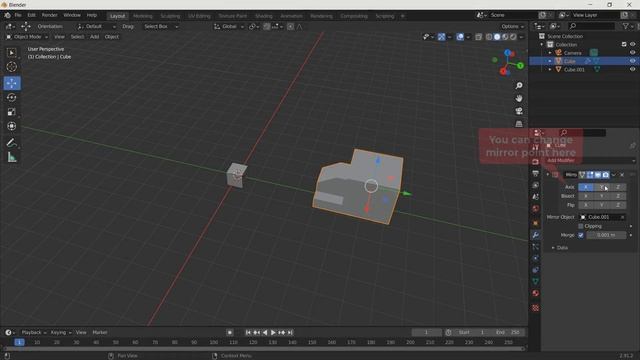Toggle Bisect X button
Image resolution: width=640 pixels, height=360 pixels.
586,196
